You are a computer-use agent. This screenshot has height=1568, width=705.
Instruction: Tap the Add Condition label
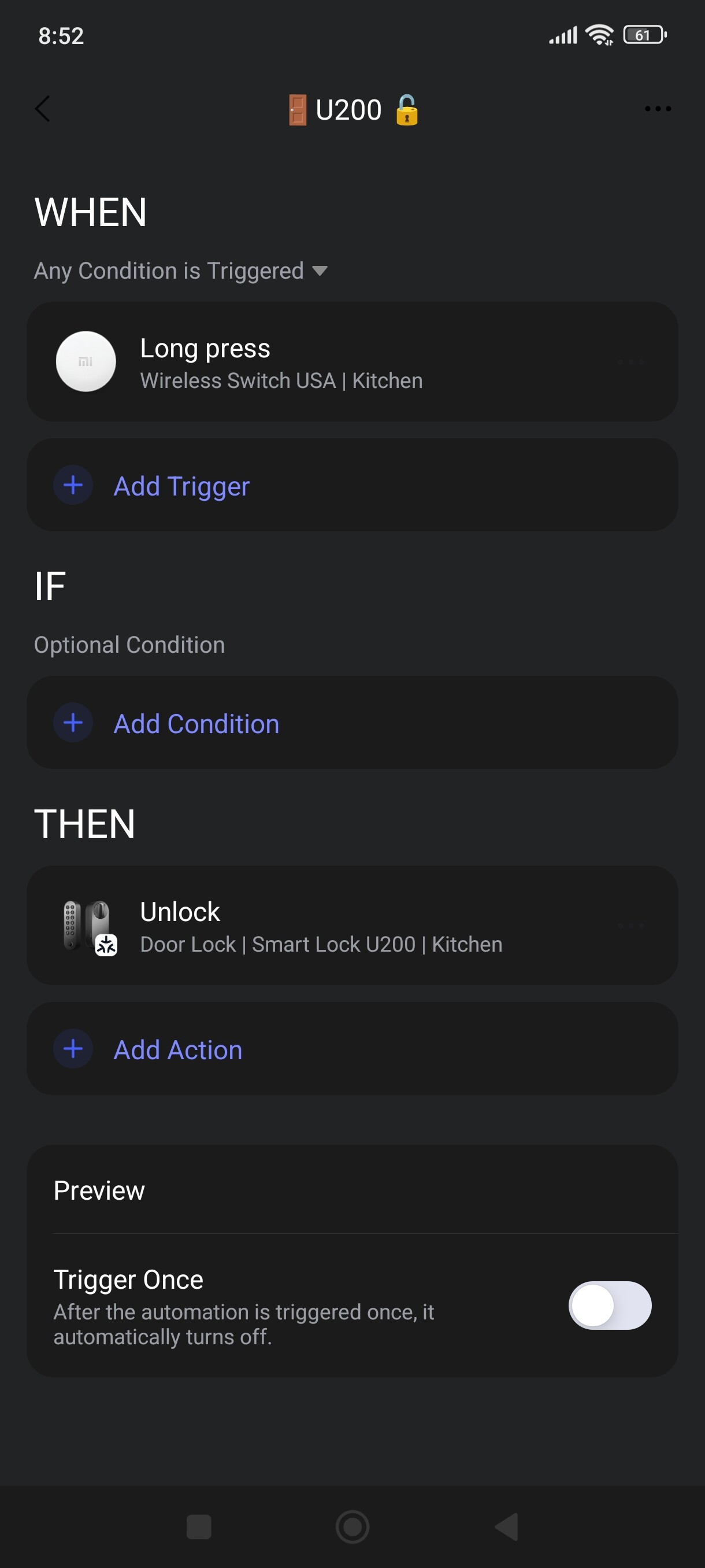[x=196, y=724]
